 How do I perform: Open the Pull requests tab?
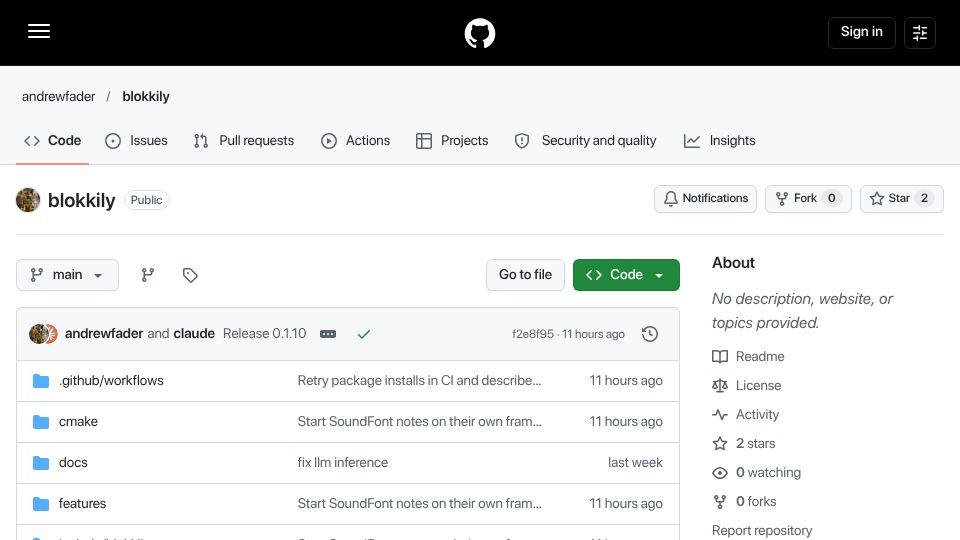point(244,141)
